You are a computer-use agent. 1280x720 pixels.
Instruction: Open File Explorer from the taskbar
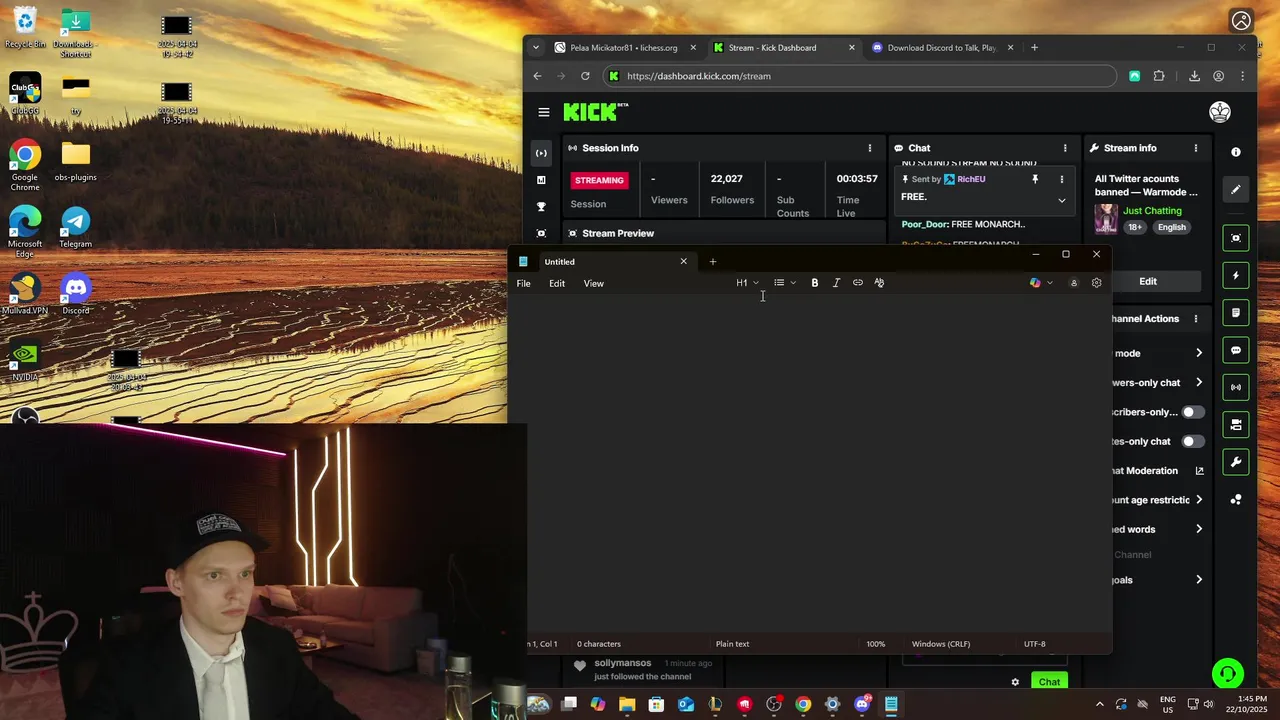point(627,704)
